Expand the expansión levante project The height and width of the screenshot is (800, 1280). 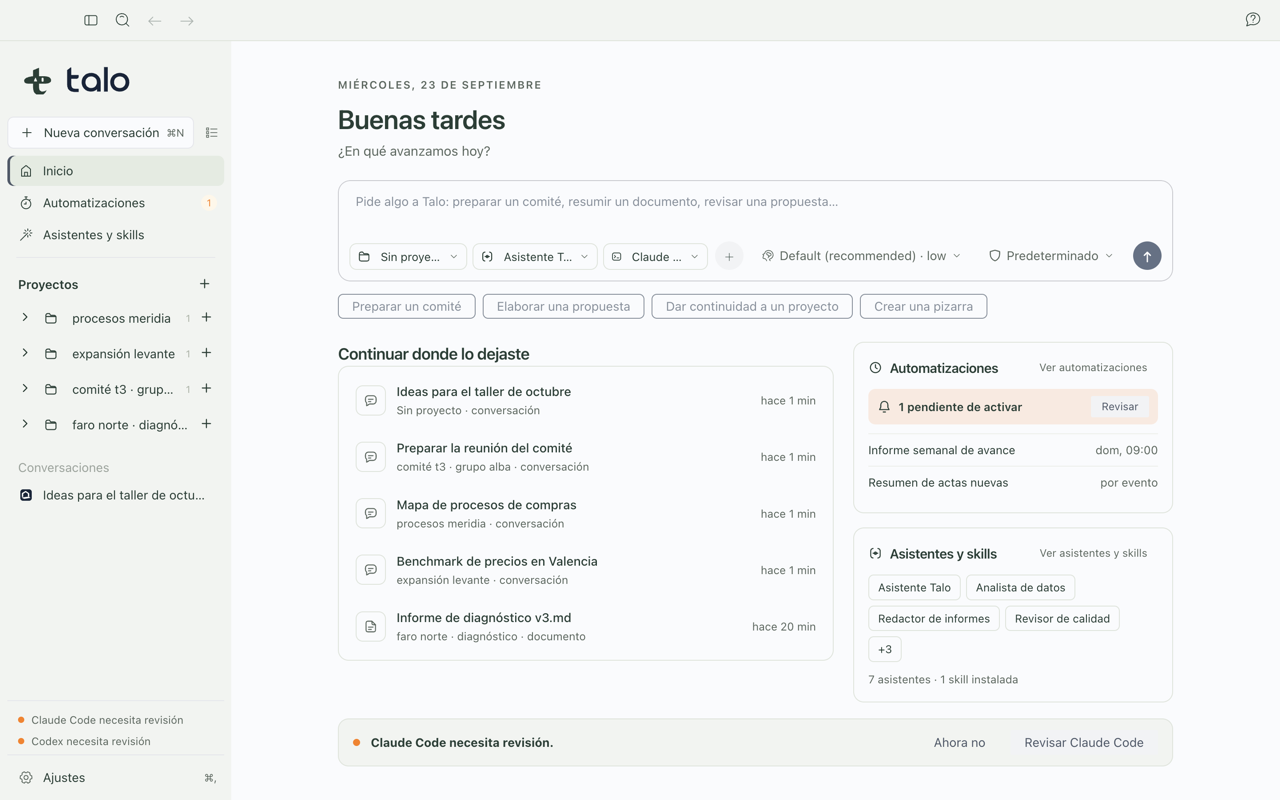tap(25, 353)
